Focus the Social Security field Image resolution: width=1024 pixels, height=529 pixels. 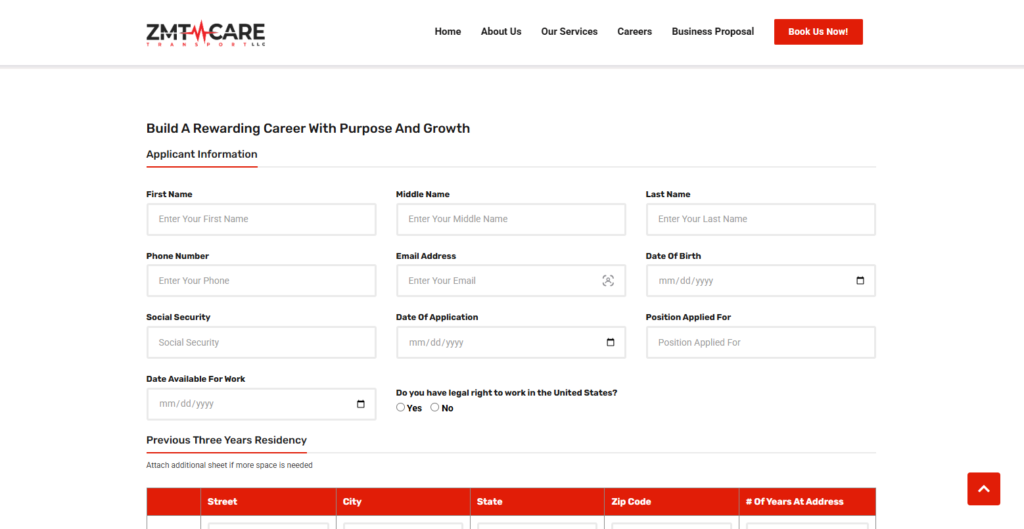pos(261,343)
